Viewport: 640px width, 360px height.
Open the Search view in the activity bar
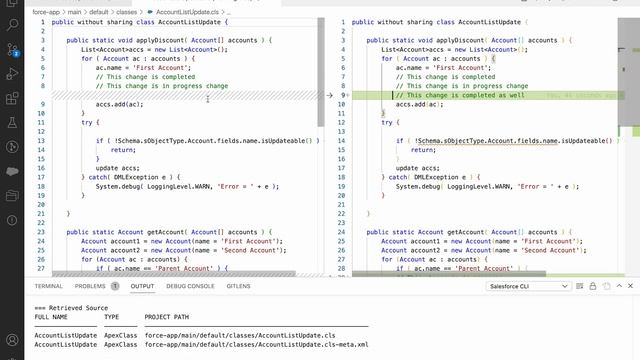pos(12,25)
